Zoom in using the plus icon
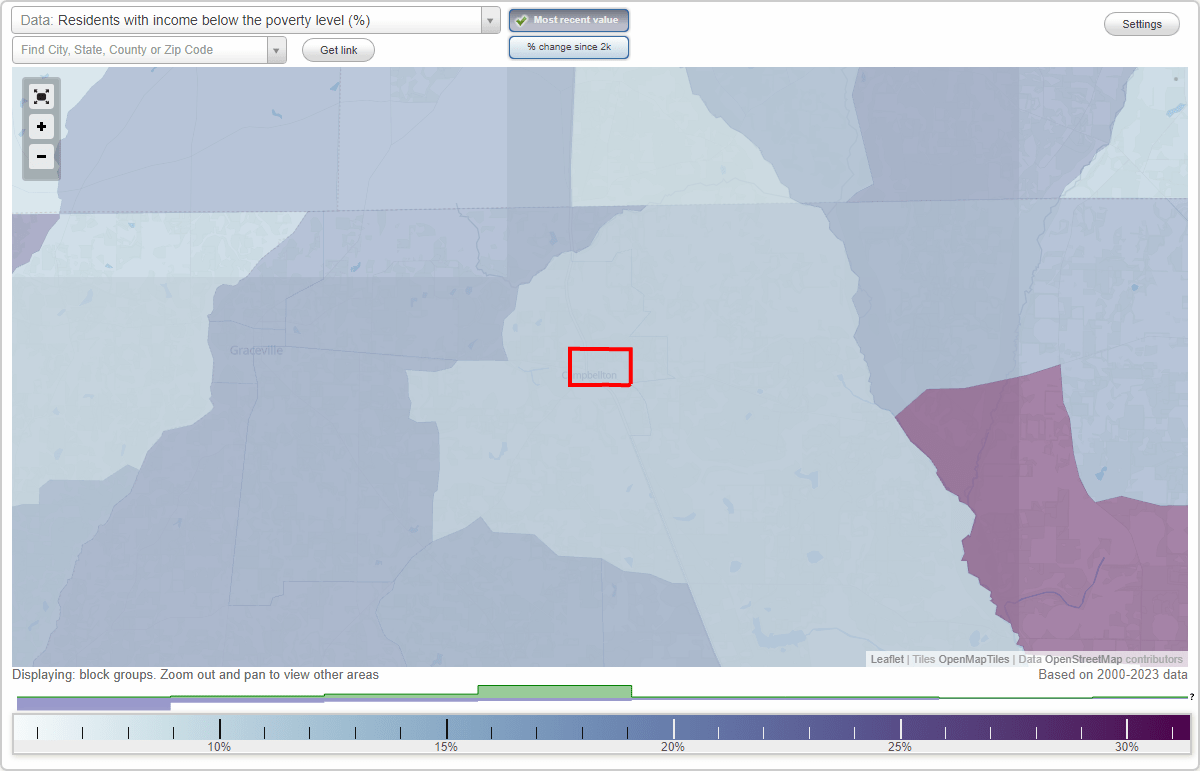This screenshot has height=771, width=1200. [41, 127]
